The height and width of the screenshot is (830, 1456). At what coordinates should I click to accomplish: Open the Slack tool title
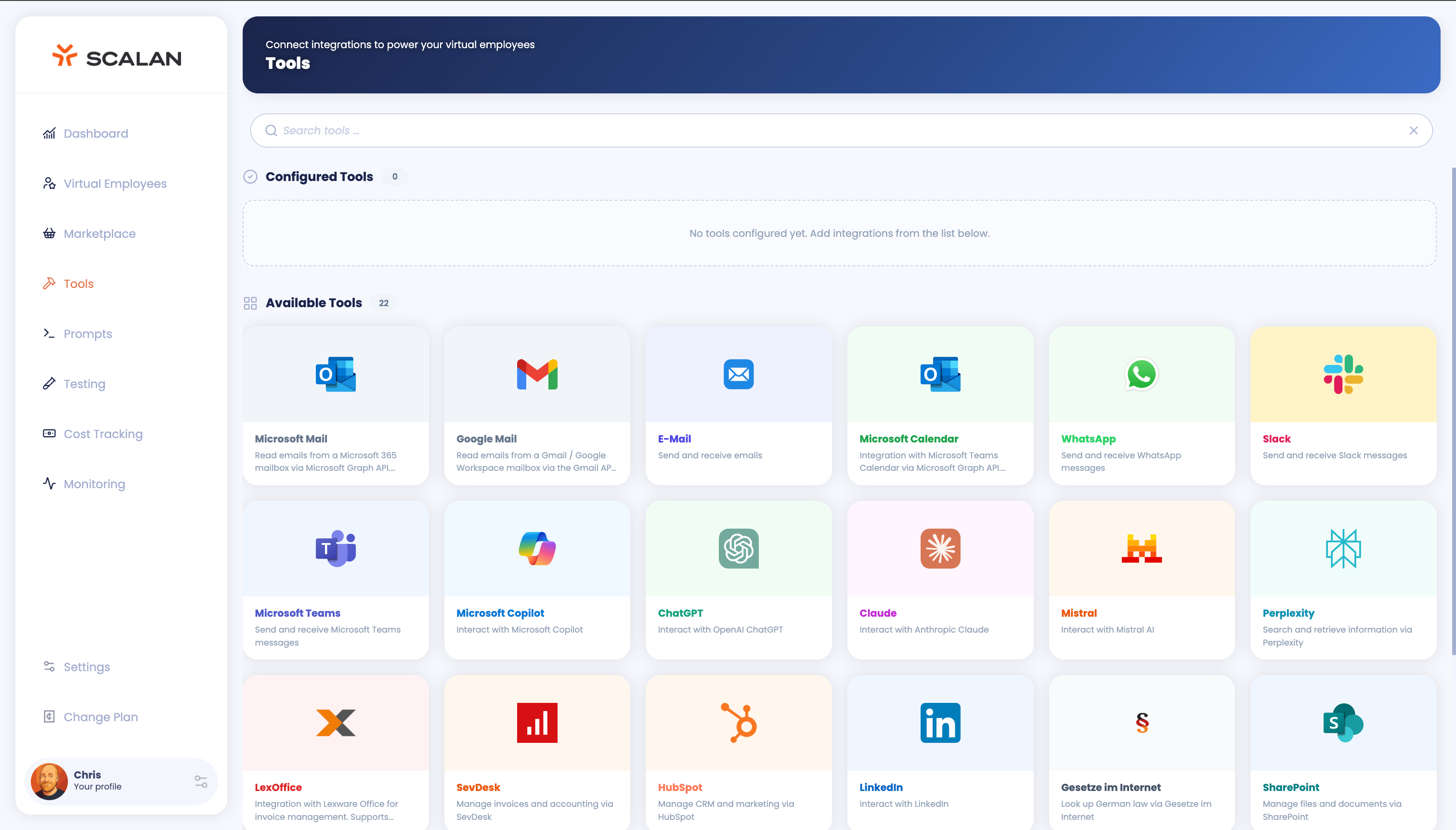click(x=1276, y=439)
